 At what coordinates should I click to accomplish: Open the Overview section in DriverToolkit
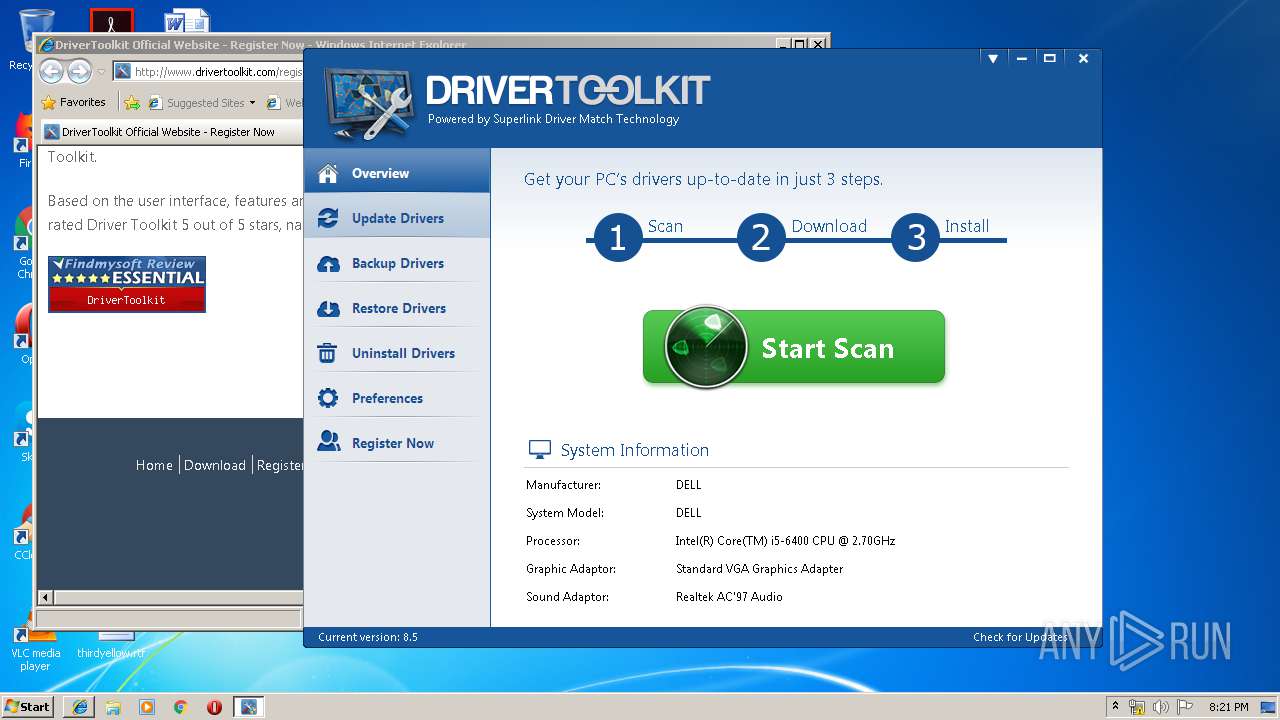click(x=397, y=173)
